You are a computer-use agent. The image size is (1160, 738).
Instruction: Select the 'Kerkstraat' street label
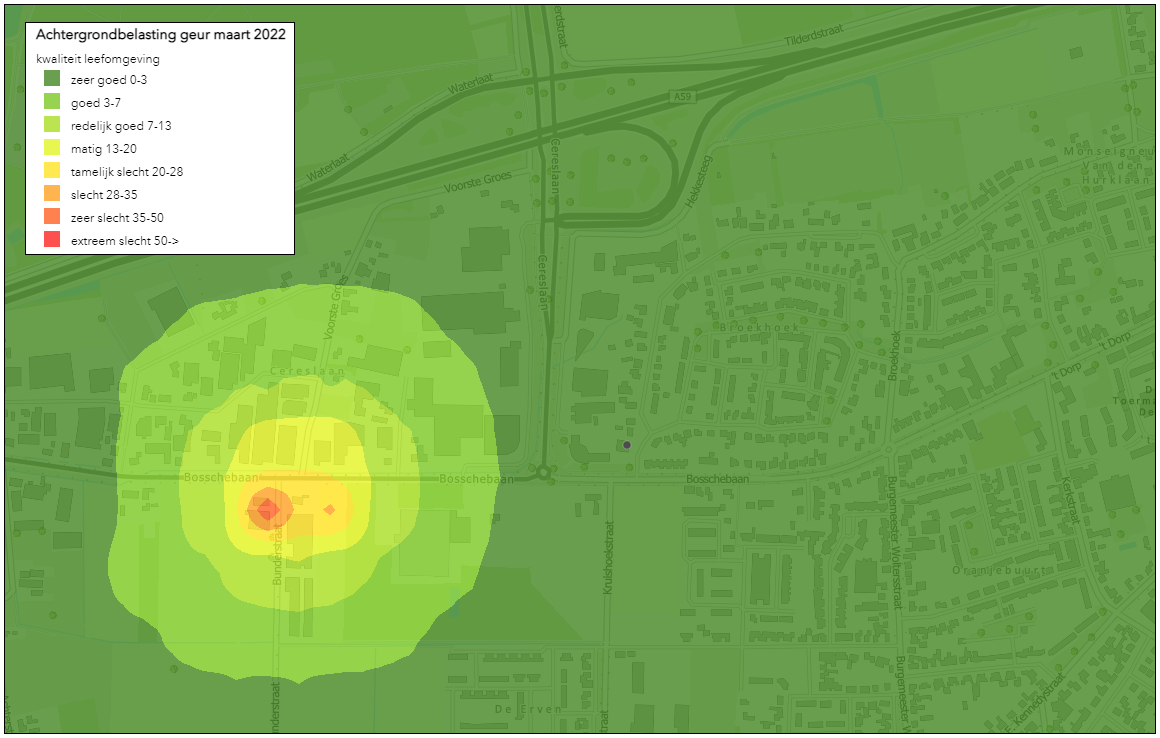pyautogui.click(x=1069, y=500)
